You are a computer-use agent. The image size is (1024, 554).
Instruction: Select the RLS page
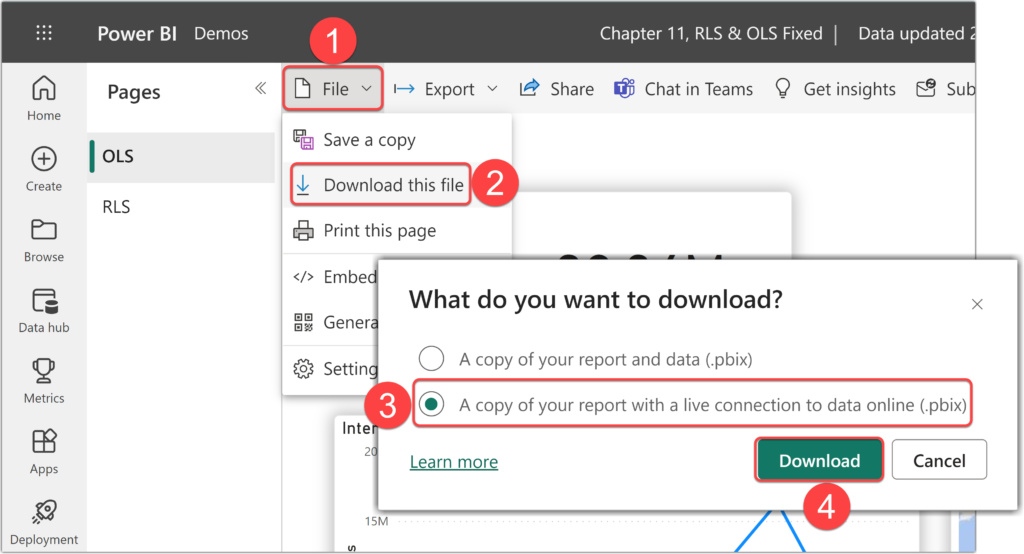(x=182, y=207)
